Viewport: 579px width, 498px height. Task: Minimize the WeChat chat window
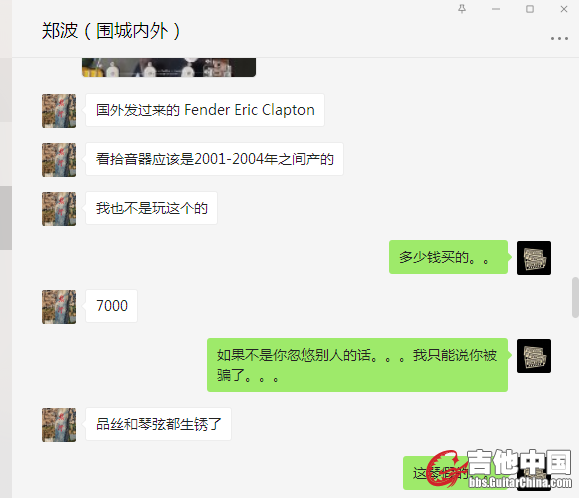[496, 9]
